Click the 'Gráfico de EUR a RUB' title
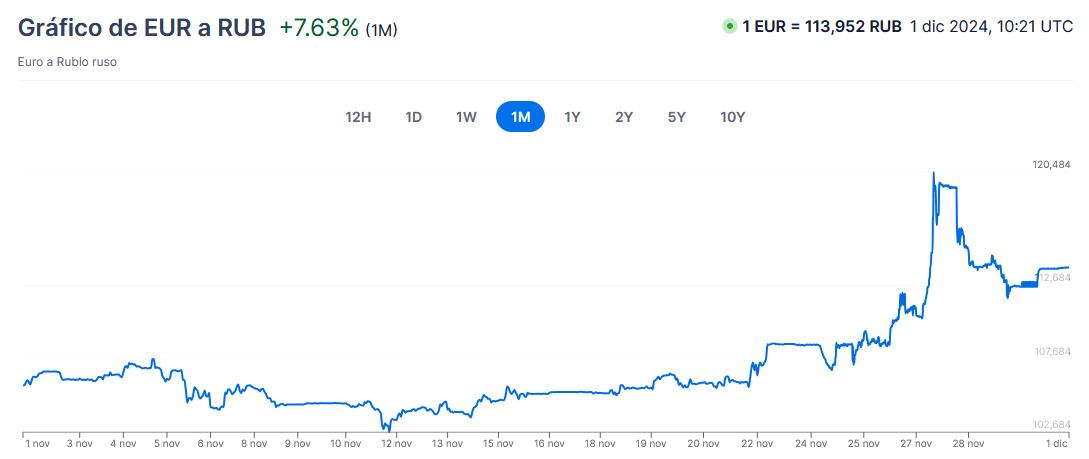Viewport: 1089px width, 459px height. [x=142, y=28]
